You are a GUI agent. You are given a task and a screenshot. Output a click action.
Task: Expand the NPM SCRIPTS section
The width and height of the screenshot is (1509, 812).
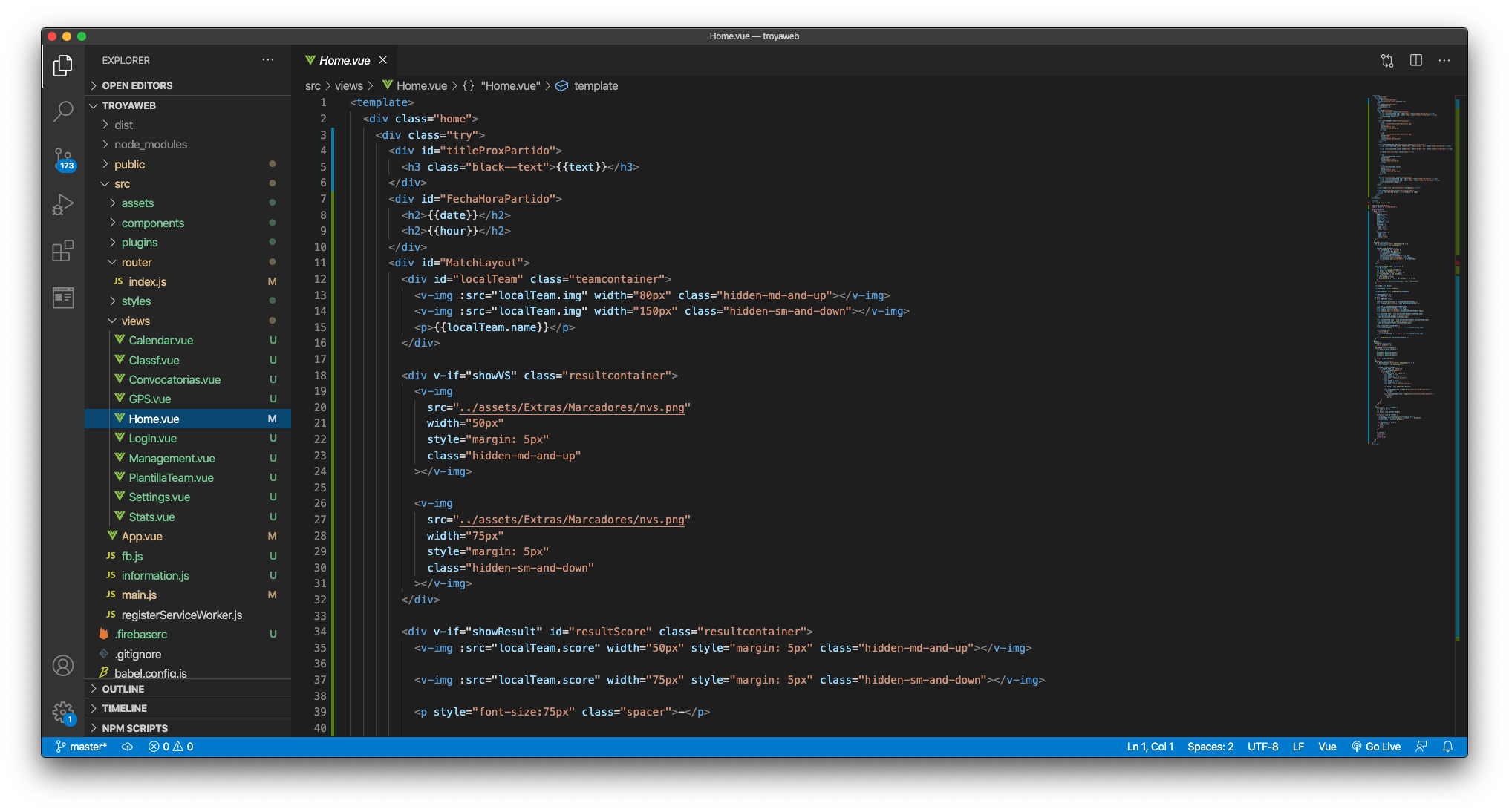click(134, 728)
